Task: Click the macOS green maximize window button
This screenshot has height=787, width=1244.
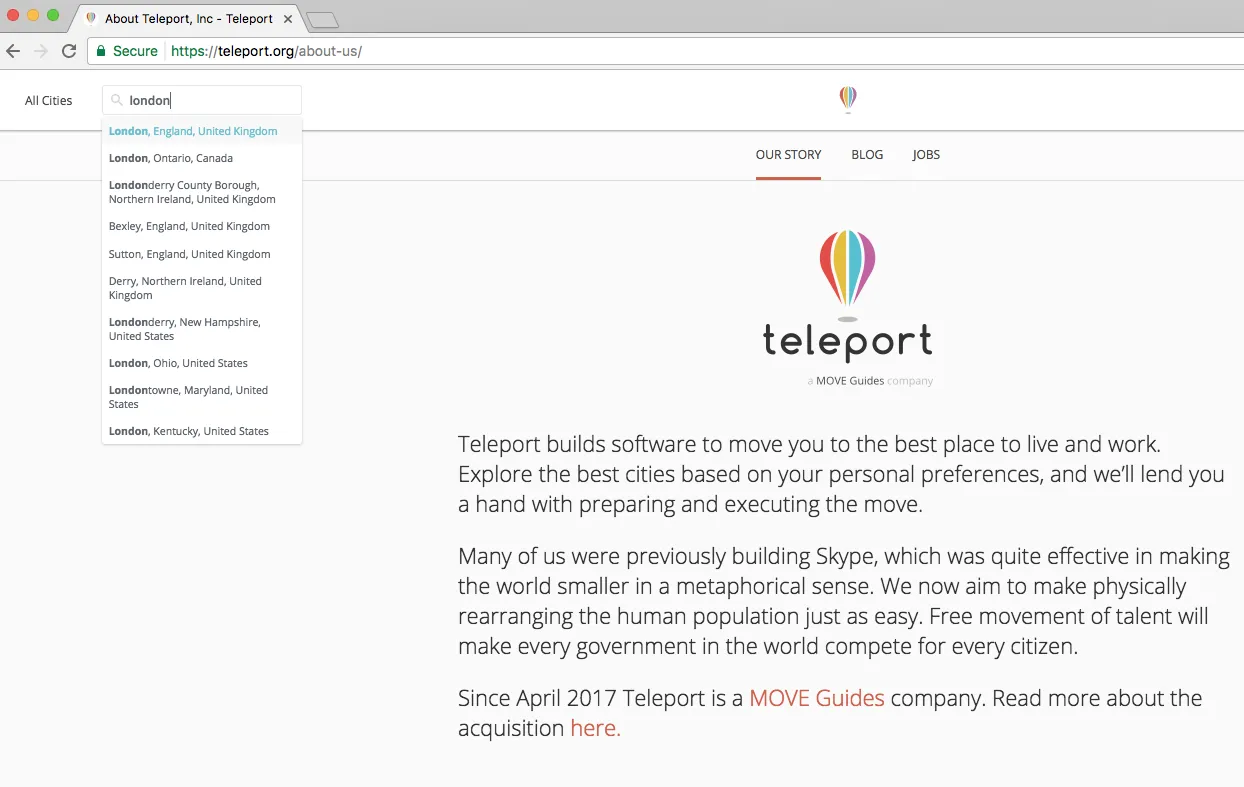Action: click(53, 15)
